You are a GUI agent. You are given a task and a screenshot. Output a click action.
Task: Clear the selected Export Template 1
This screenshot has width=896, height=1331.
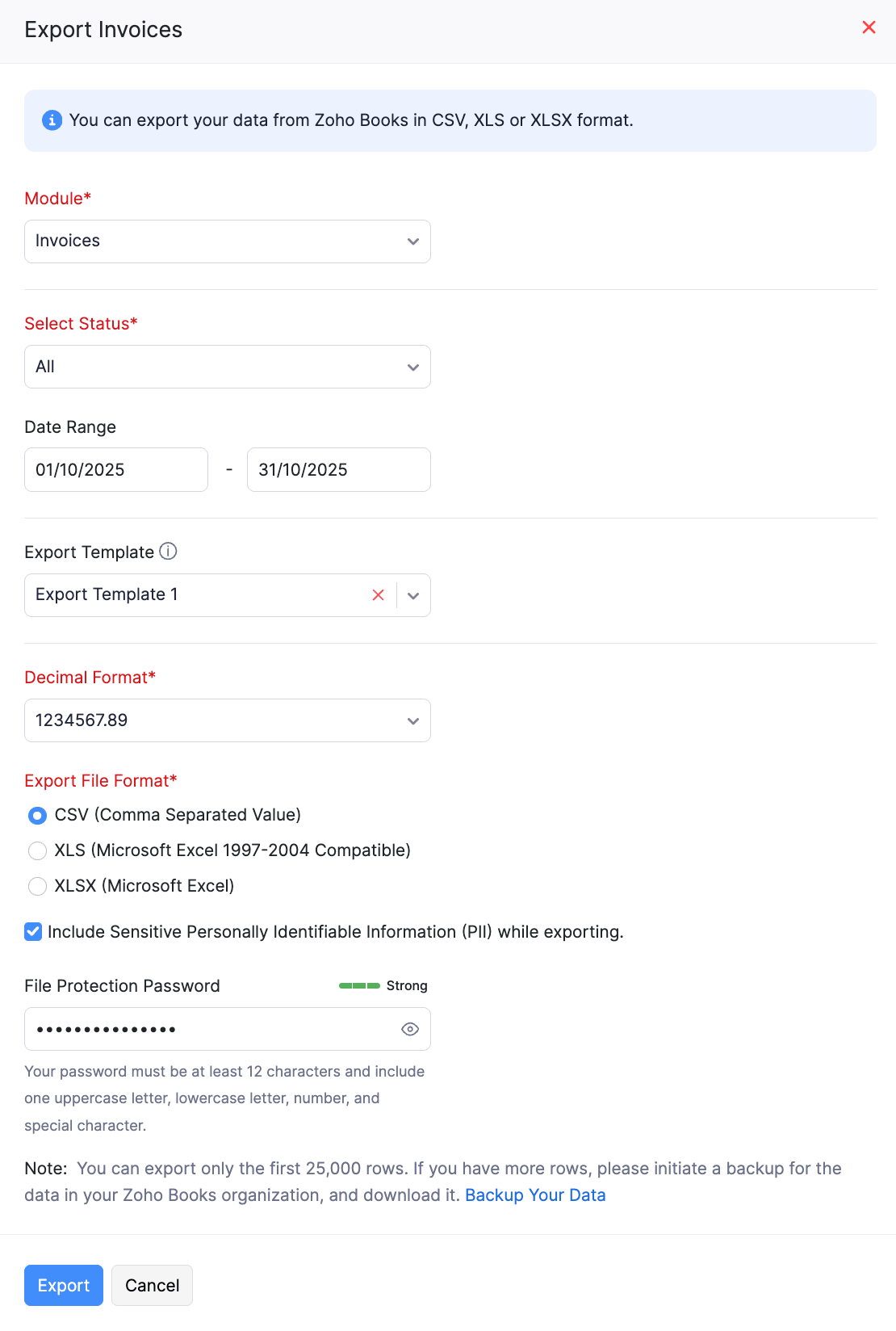click(378, 595)
